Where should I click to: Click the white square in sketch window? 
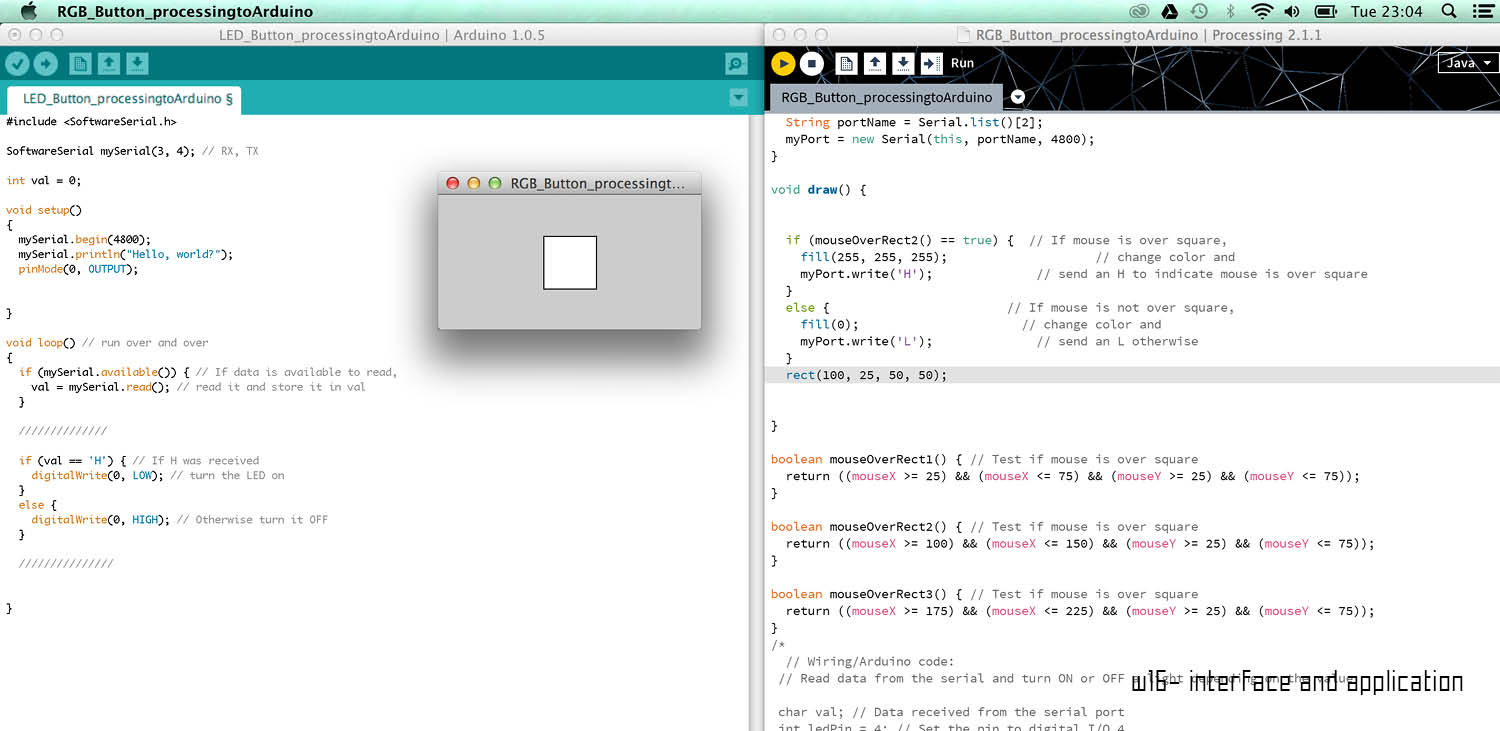click(x=570, y=263)
